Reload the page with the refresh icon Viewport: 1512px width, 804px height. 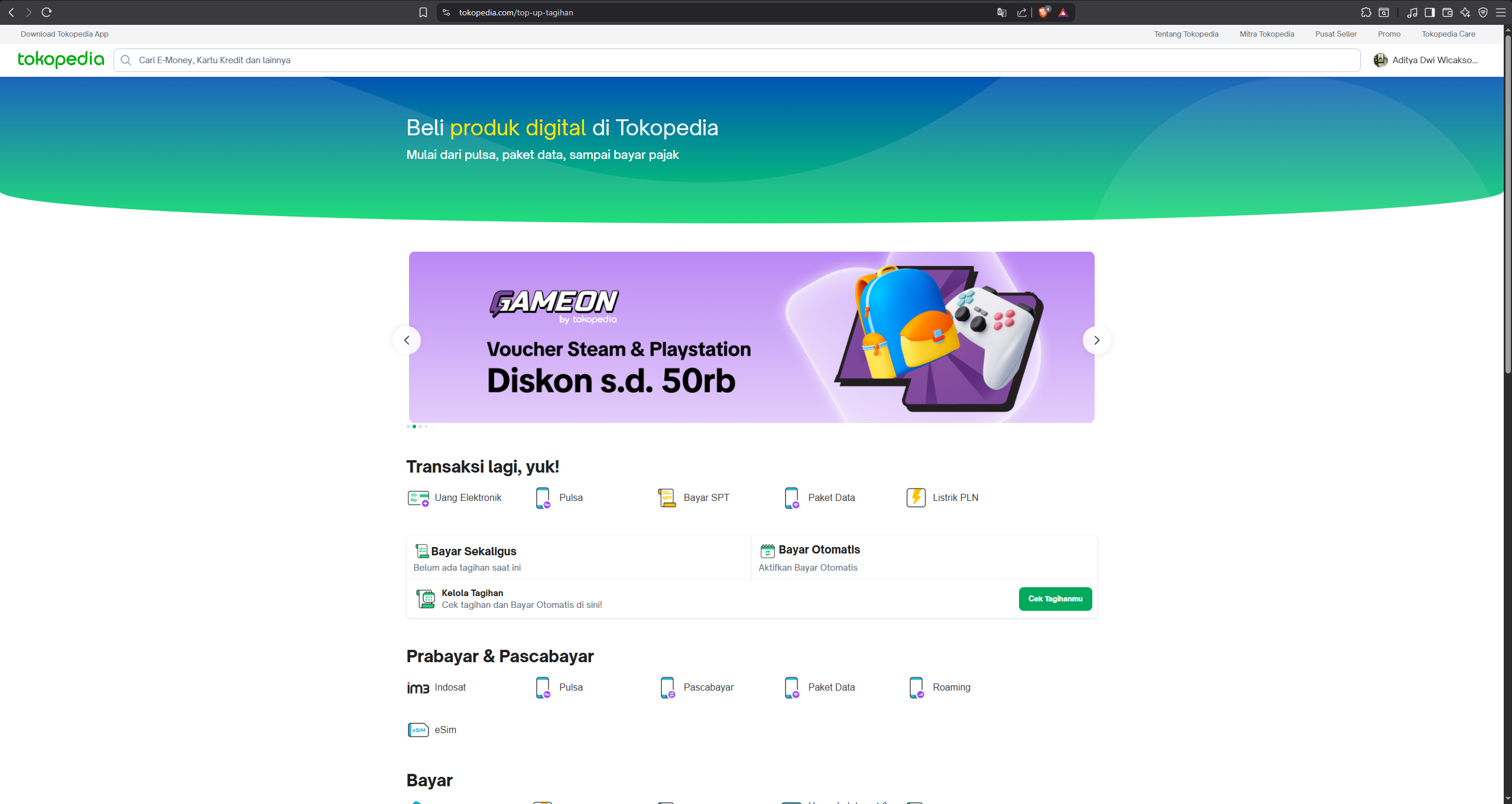tap(47, 12)
